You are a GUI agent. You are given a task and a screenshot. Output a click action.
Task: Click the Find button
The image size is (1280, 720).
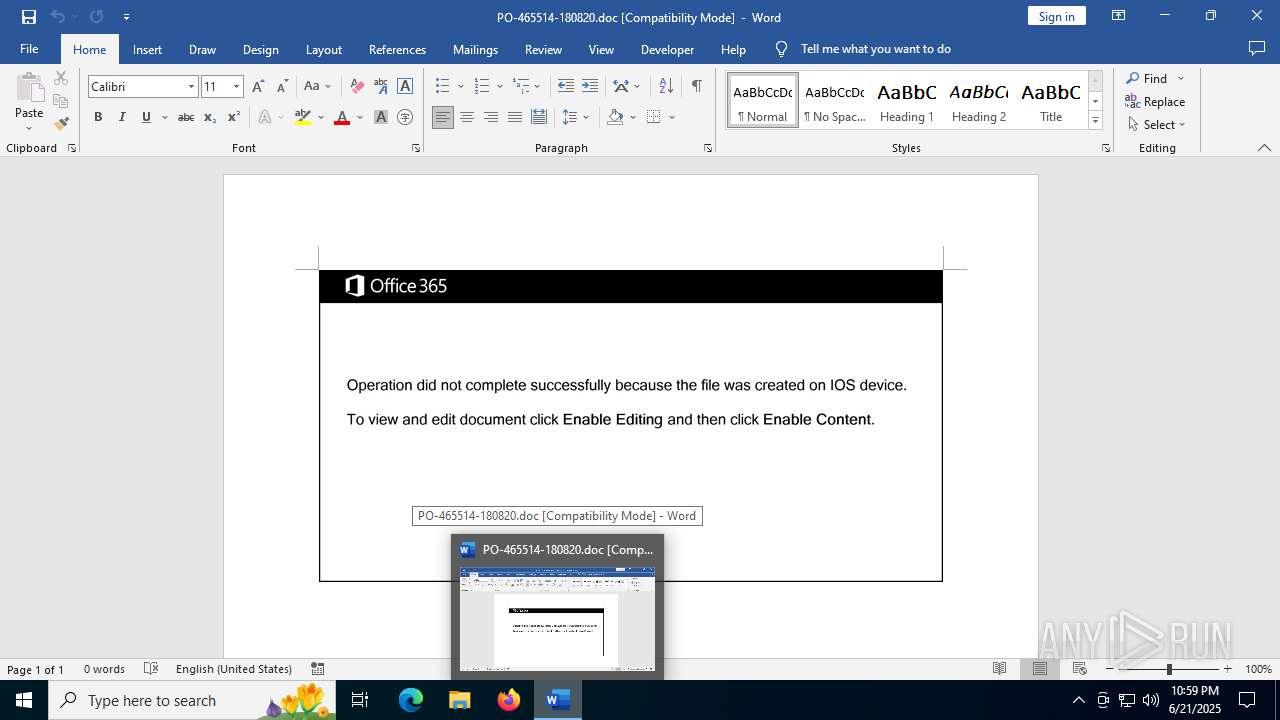click(1147, 78)
